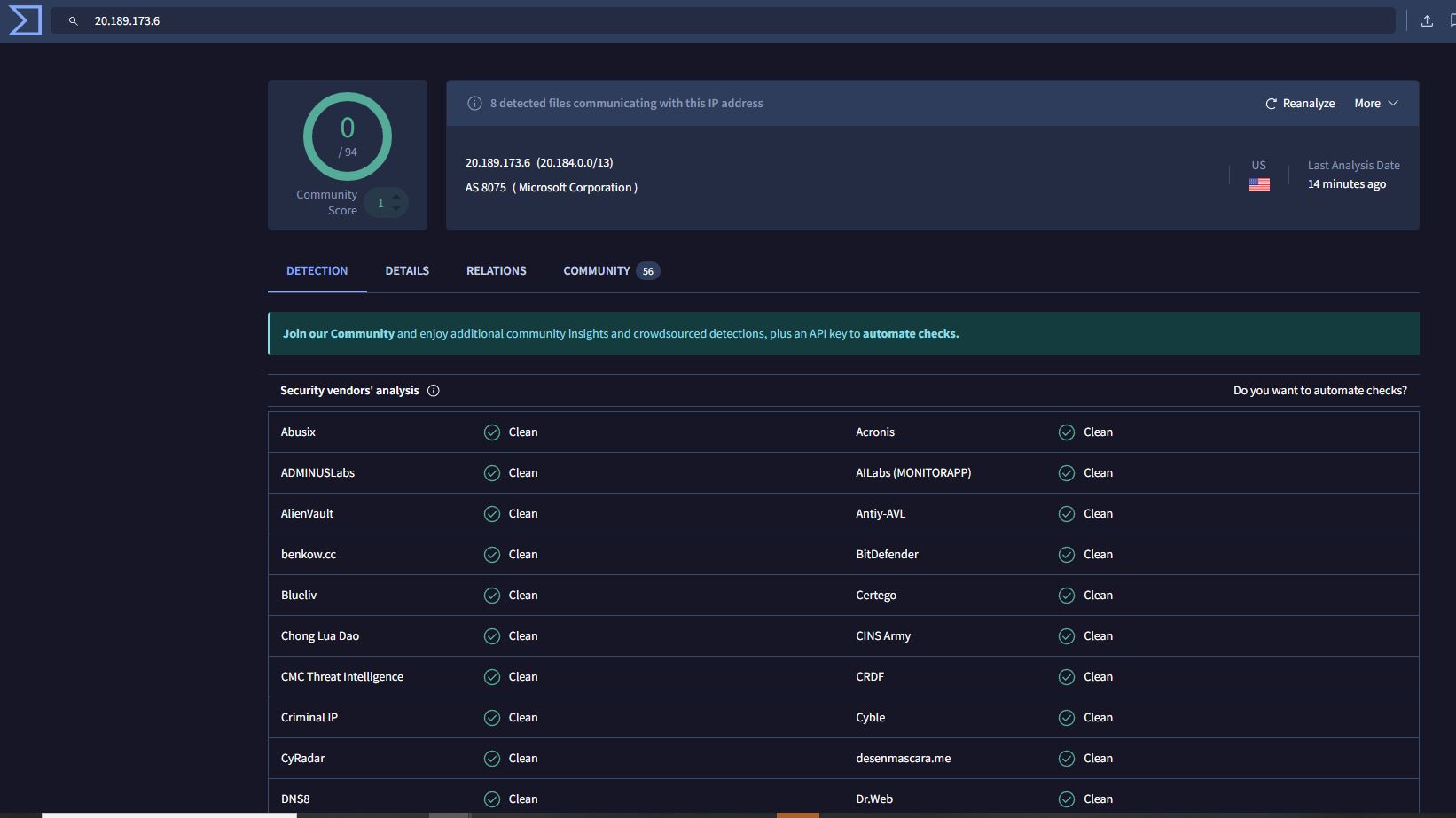Vote community score up arrow
Screen dimensions: 1456x818
396,197
